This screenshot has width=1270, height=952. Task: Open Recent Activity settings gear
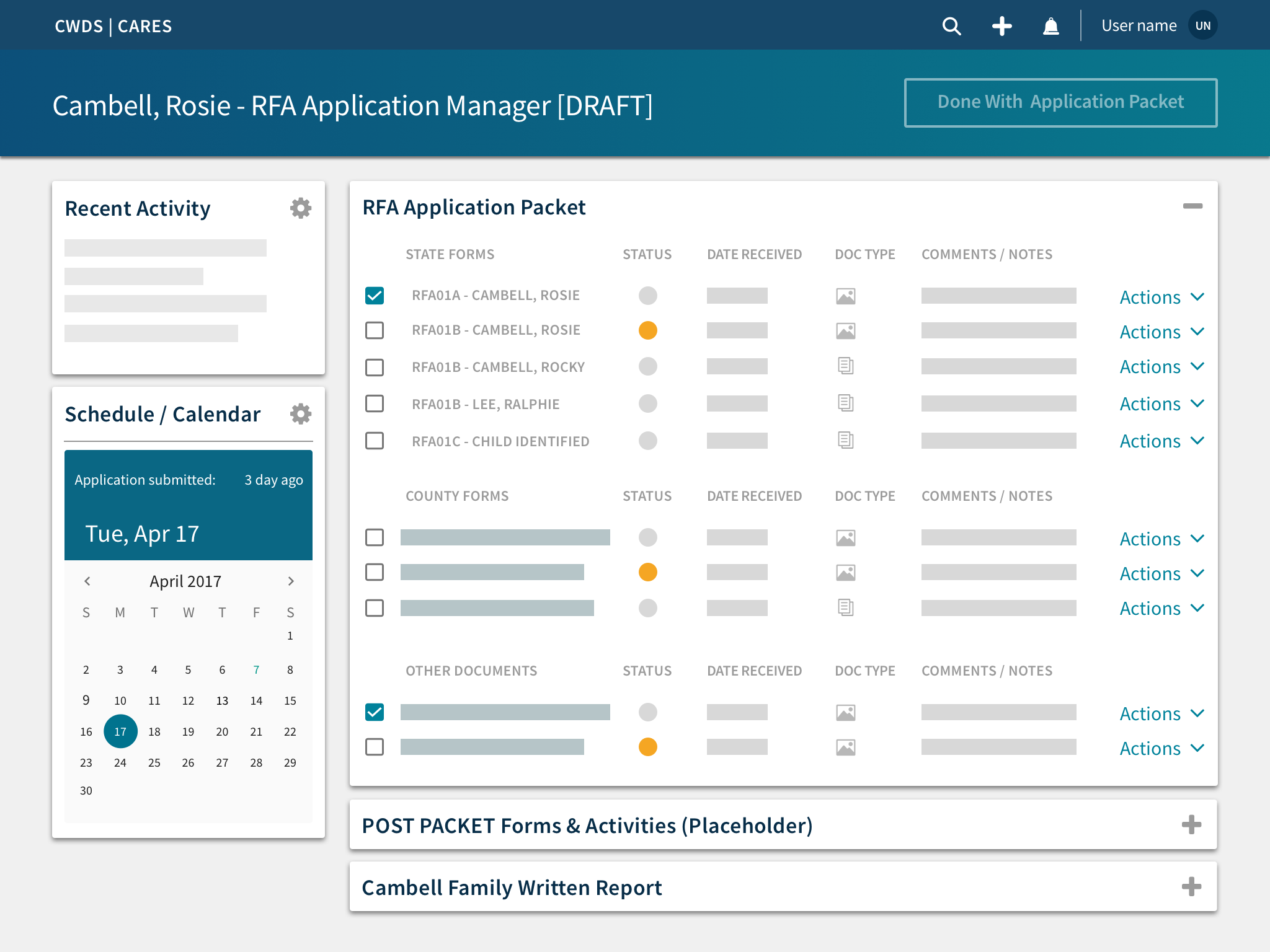[301, 208]
